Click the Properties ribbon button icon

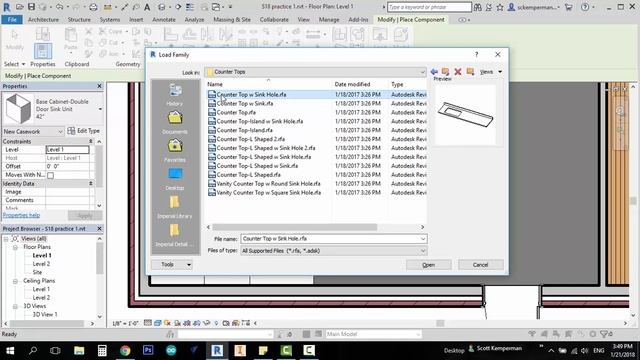click(x=43, y=51)
